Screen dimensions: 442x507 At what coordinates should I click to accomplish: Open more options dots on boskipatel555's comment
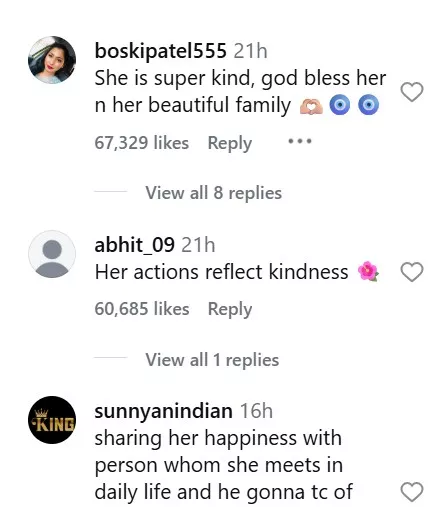coord(300,141)
